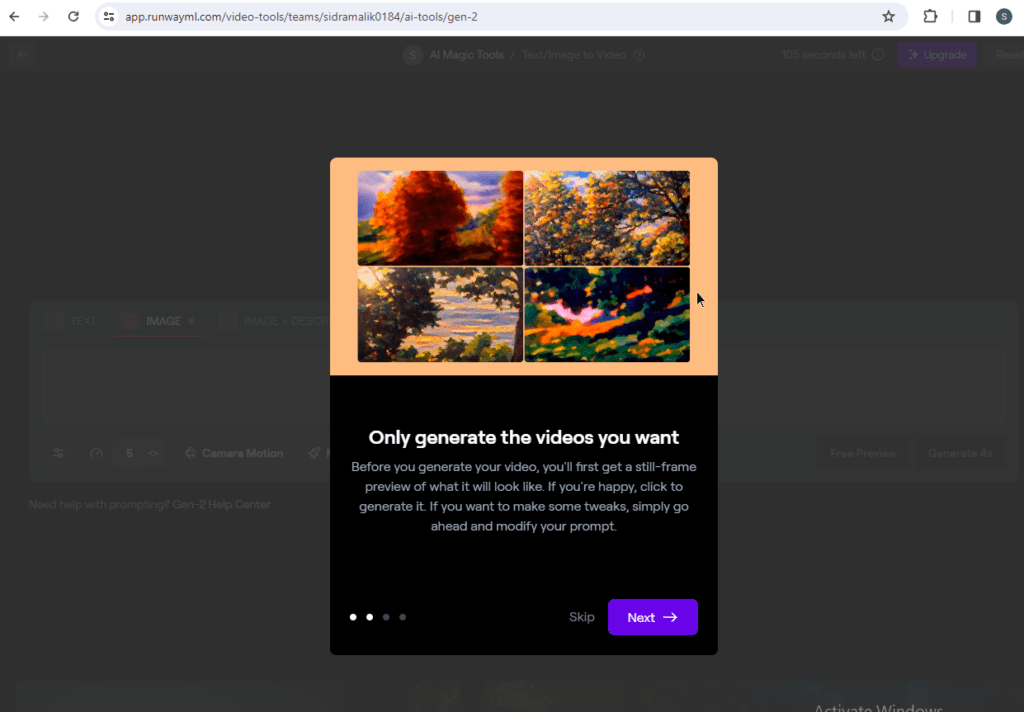This screenshot has width=1024, height=712.
Task: Click the info icon beside 105 seconds left
Action: (x=878, y=55)
